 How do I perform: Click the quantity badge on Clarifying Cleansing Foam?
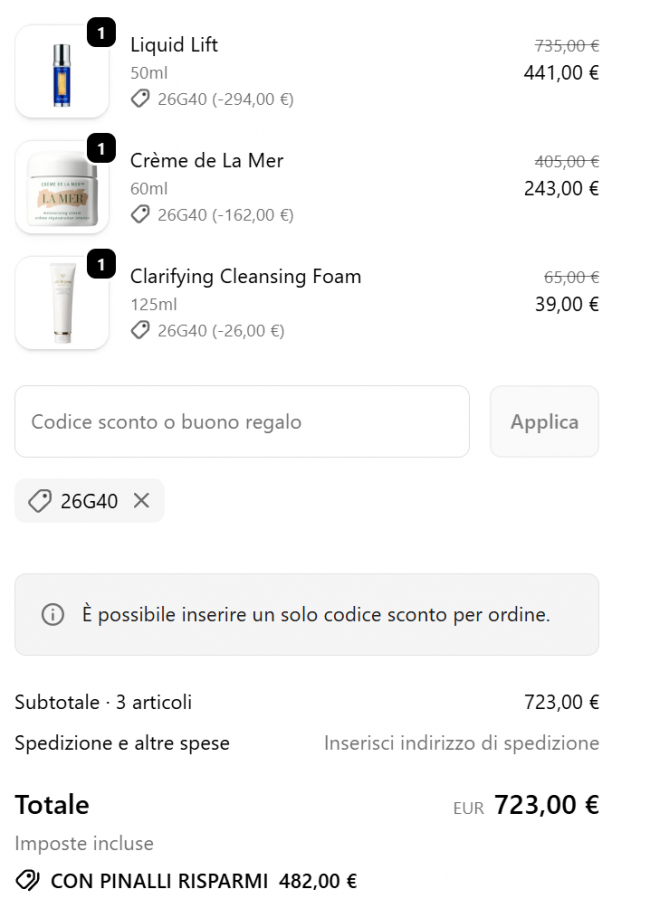(101, 265)
